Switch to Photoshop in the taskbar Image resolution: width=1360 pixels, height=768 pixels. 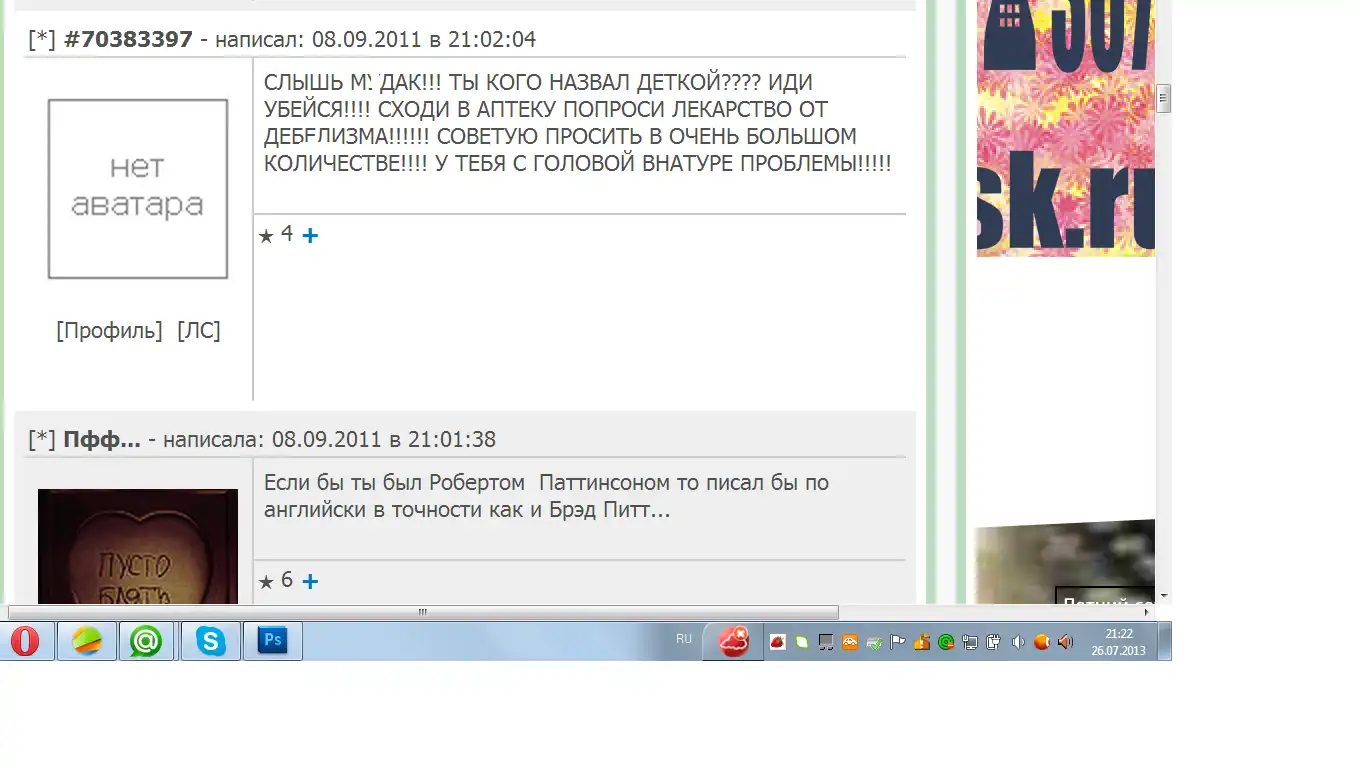pos(272,641)
